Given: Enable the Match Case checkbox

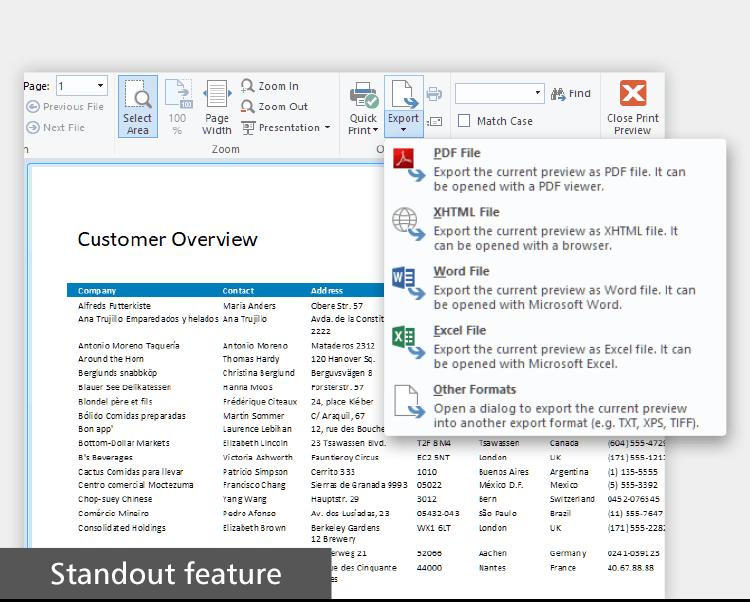Looking at the screenshot, I should (464, 120).
